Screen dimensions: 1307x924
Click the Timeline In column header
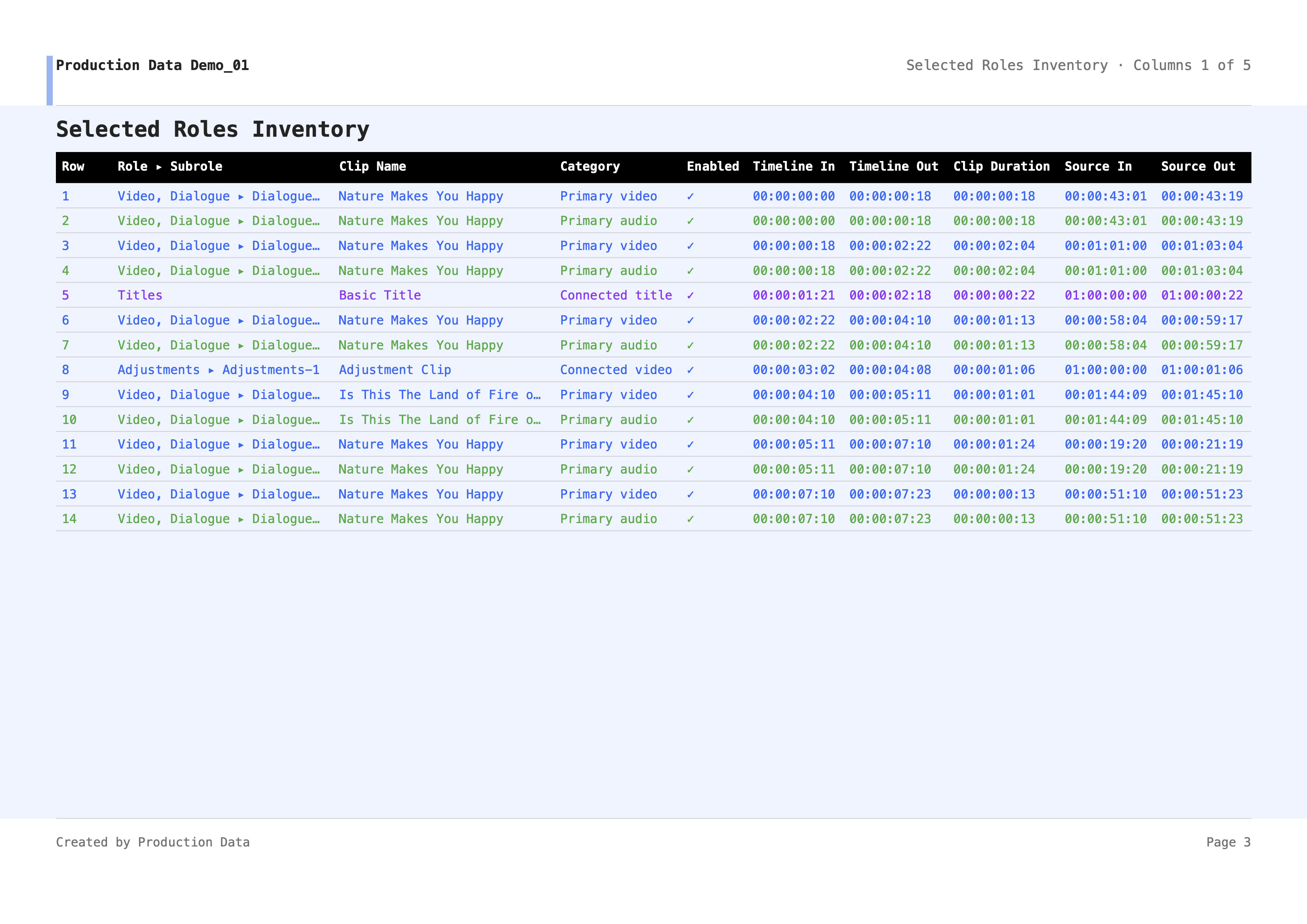tap(793, 167)
